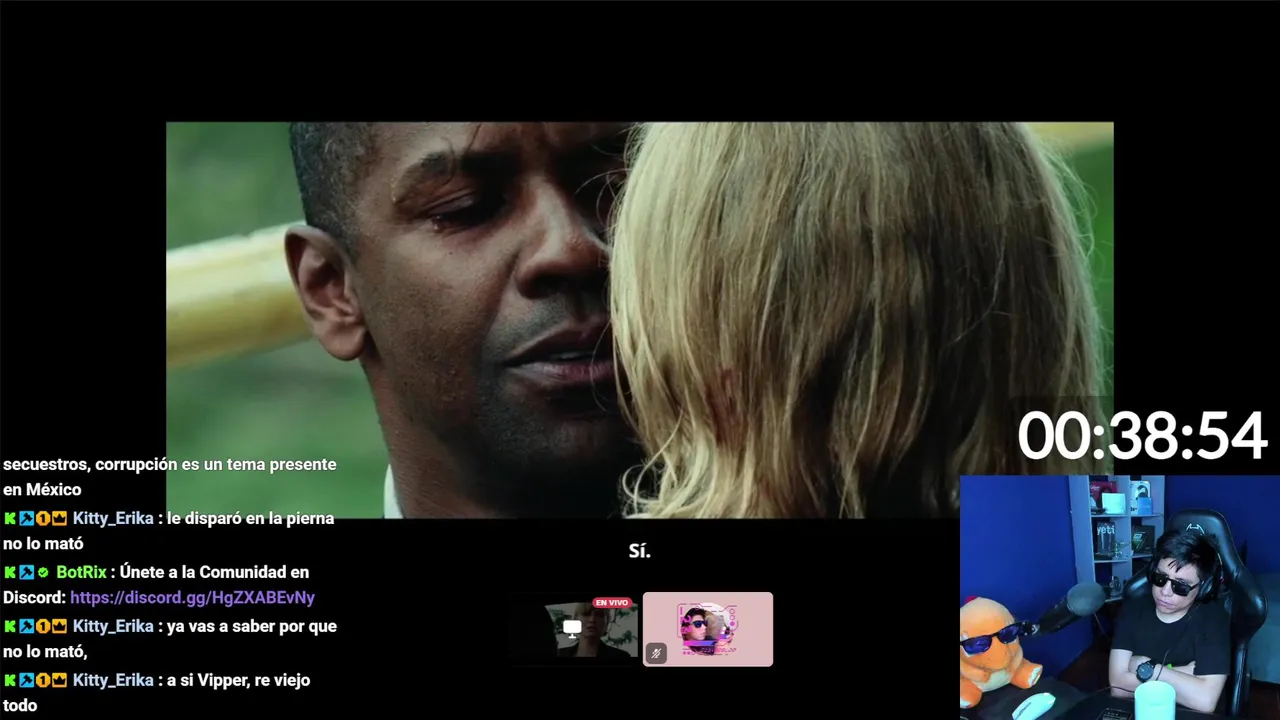Image resolution: width=1280 pixels, height=720 pixels.
Task: Click the EN VIVO live badge
Action: click(612, 603)
